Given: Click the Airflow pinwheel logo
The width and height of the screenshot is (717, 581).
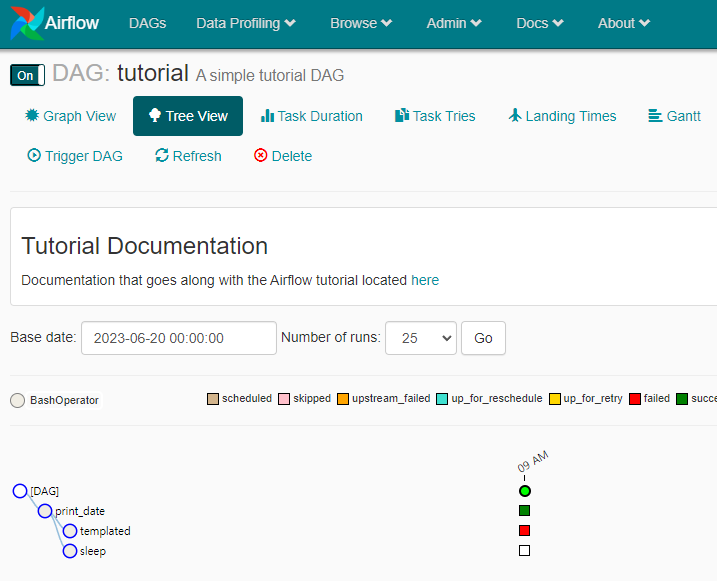Looking at the screenshot, I should (x=27, y=23).
